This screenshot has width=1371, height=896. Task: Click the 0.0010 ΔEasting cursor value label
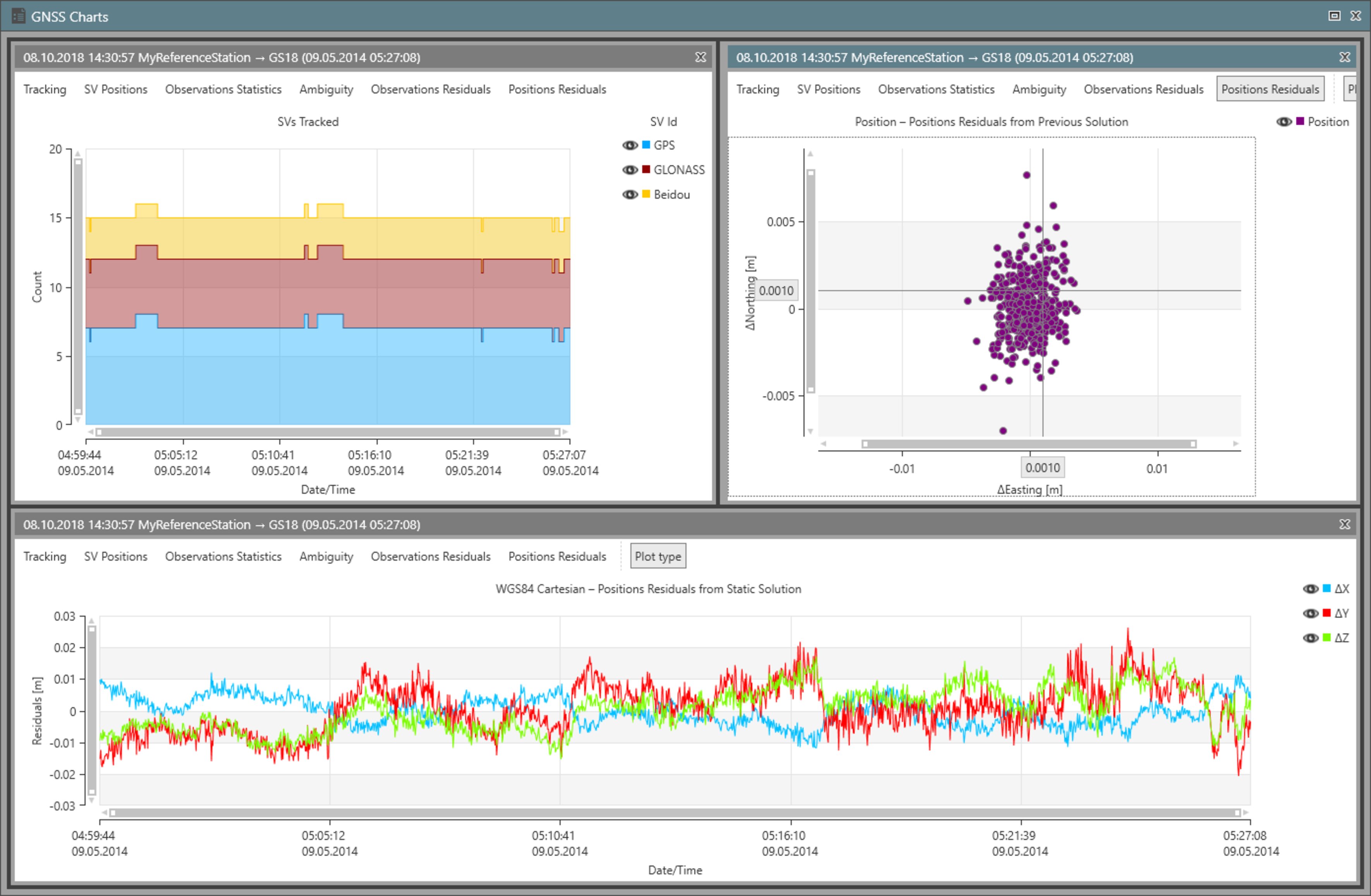pos(1043,468)
